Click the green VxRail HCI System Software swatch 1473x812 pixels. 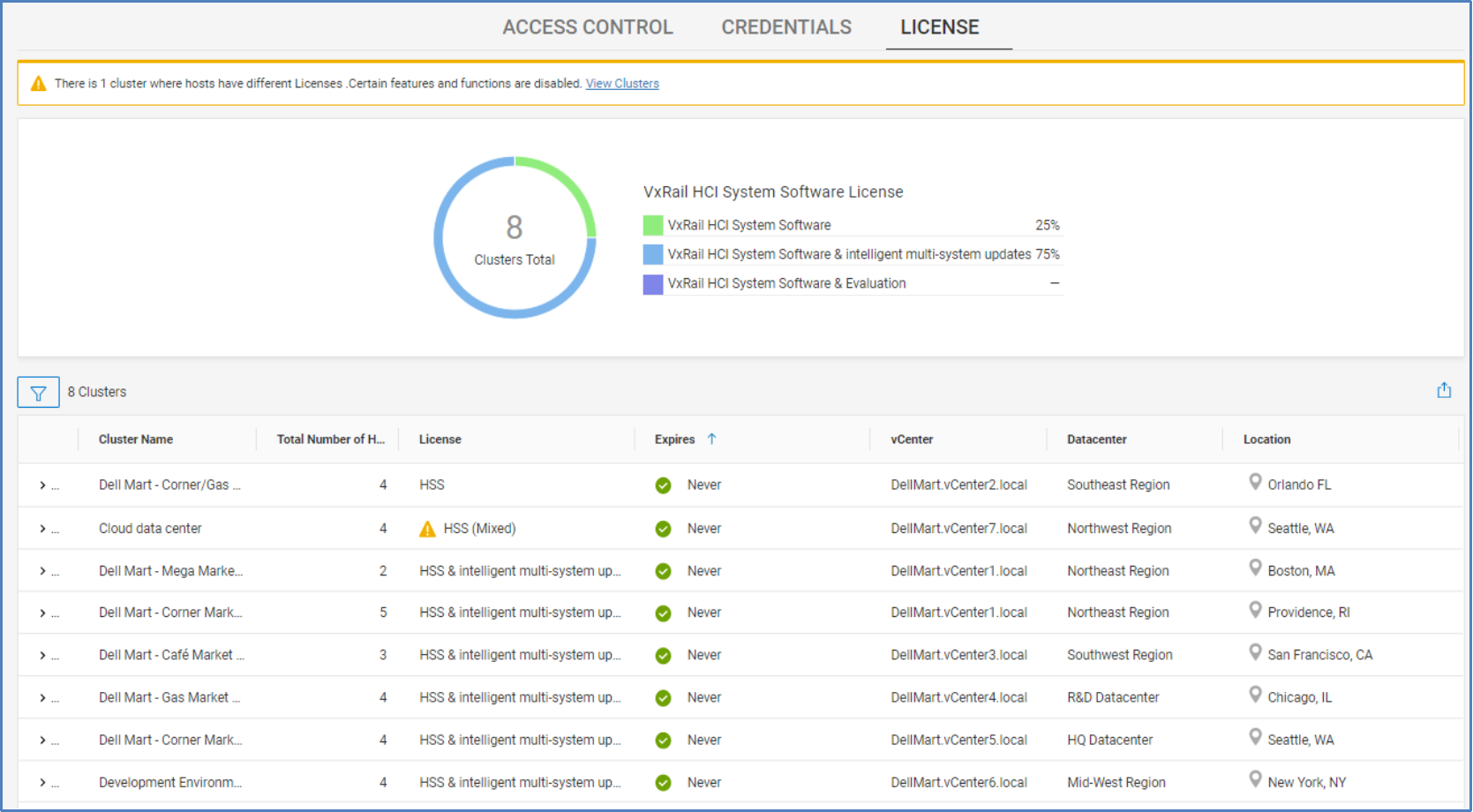click(653, 225)
